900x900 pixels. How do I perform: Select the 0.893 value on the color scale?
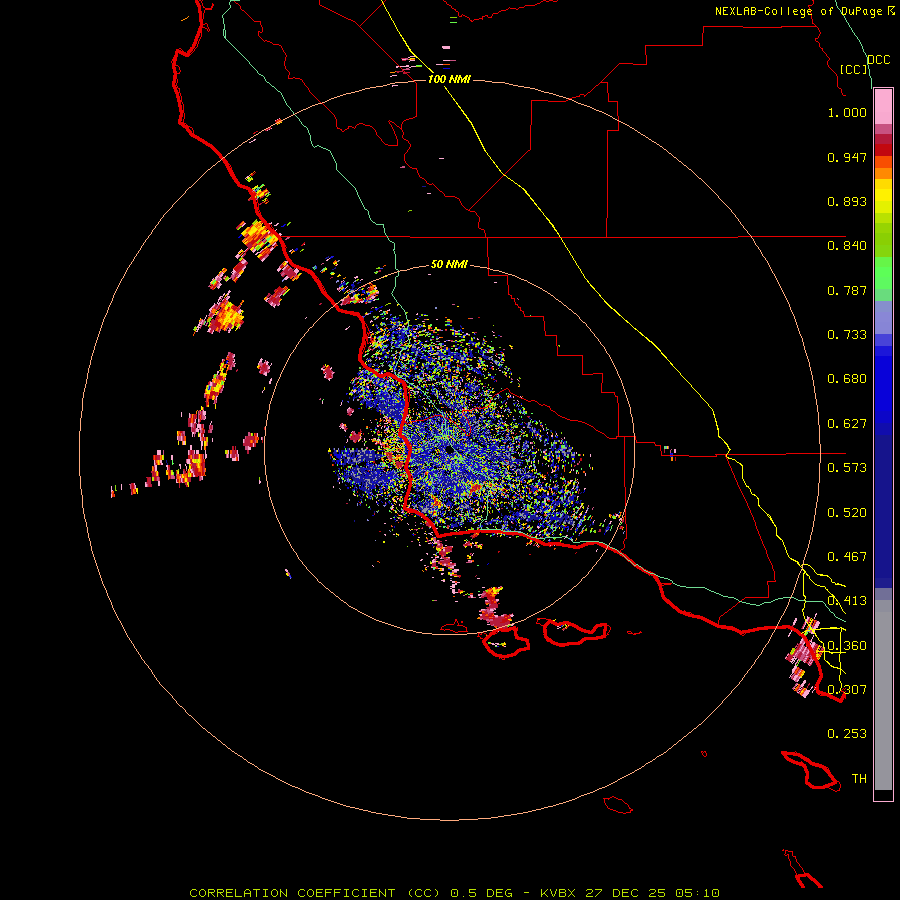coord(847,201)
